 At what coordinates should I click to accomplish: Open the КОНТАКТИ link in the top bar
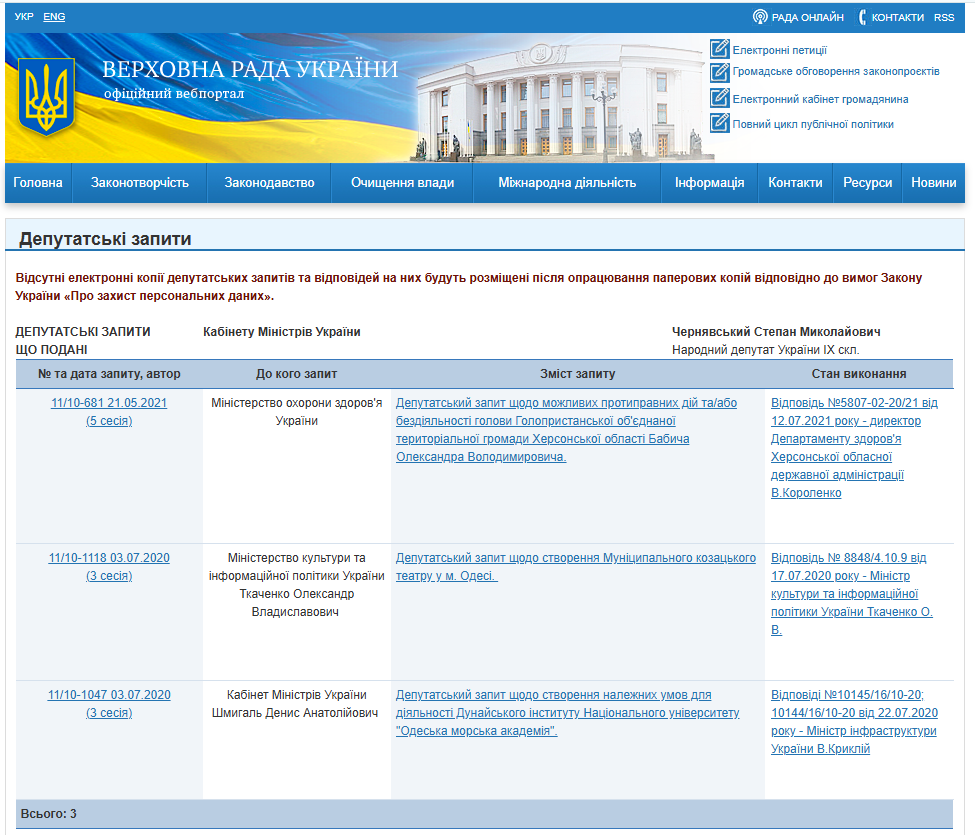click(x=897, y=17)
